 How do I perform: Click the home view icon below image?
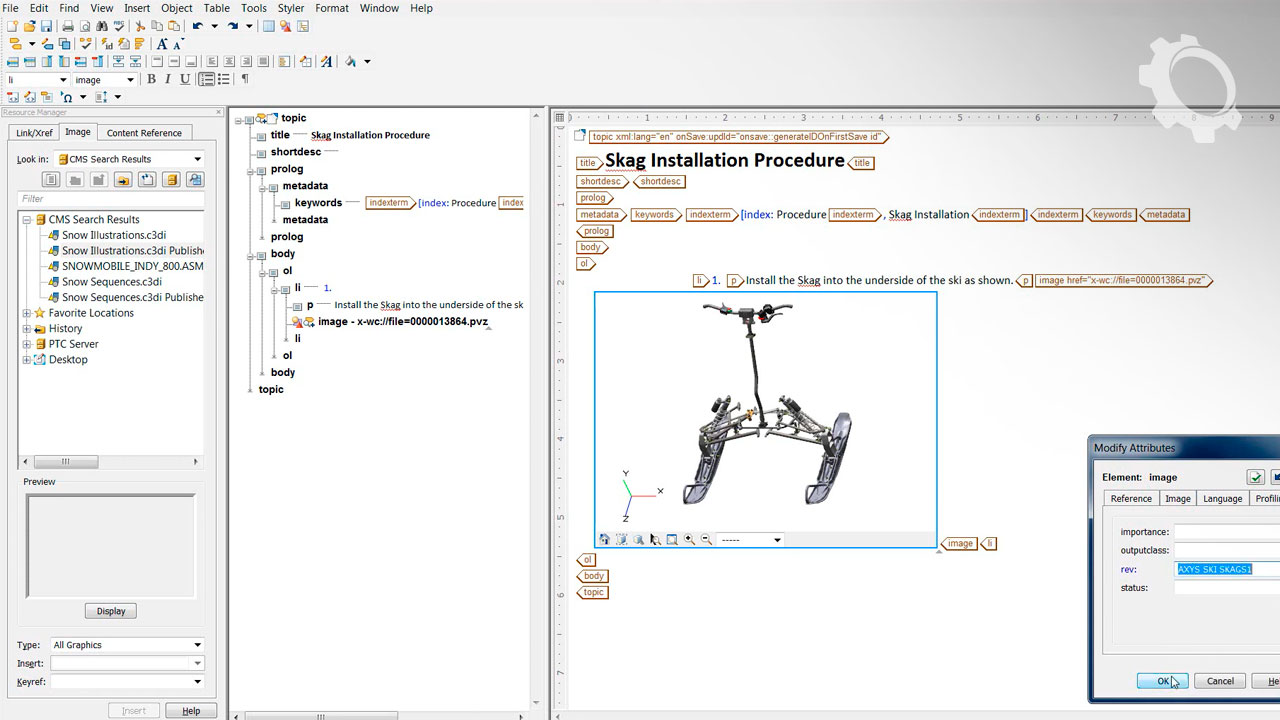pyautogui.click(x=604, y=540)
